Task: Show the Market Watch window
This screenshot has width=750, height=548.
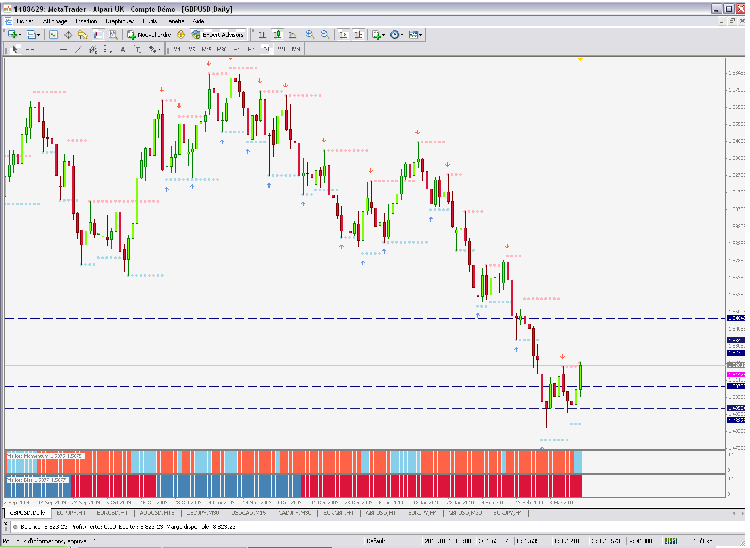Action: pyautogui.click(x=54, y=34)
